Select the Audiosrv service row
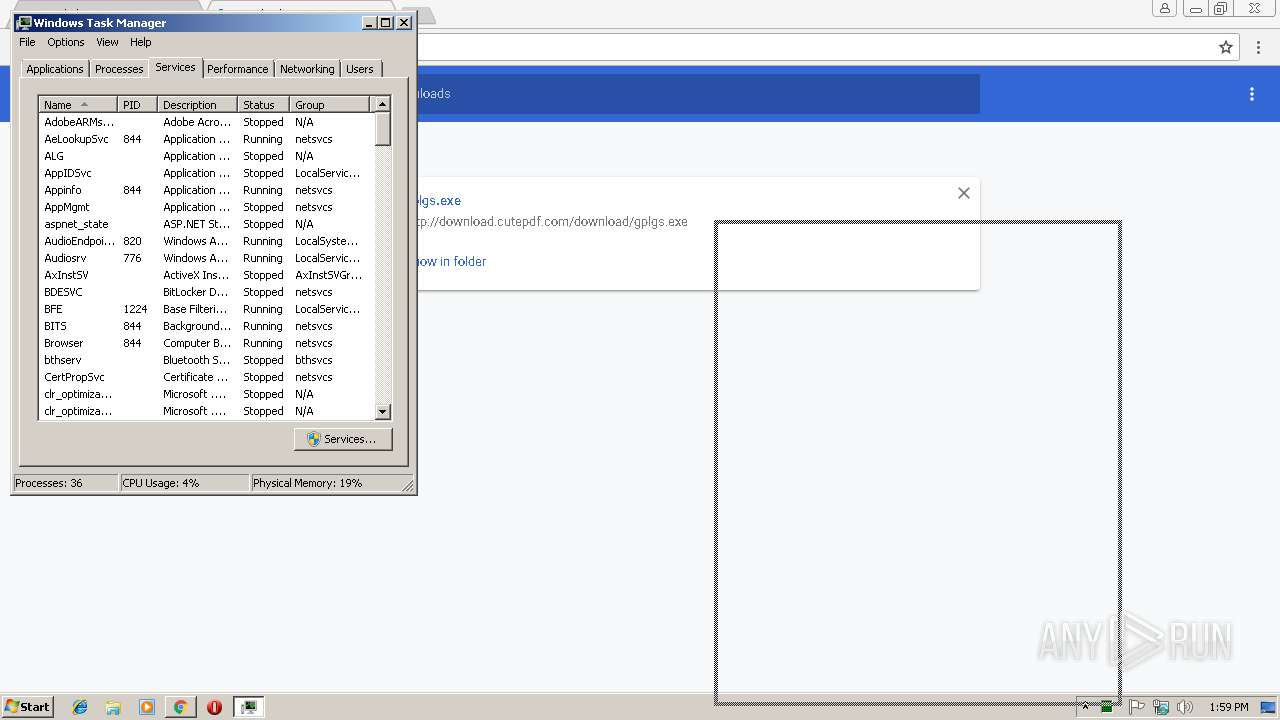The image size is (1280, 720). [206, 258]
